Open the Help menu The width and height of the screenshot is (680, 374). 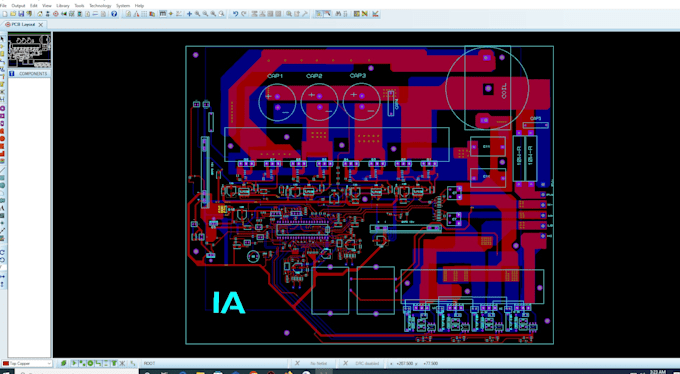pos(139,6)
